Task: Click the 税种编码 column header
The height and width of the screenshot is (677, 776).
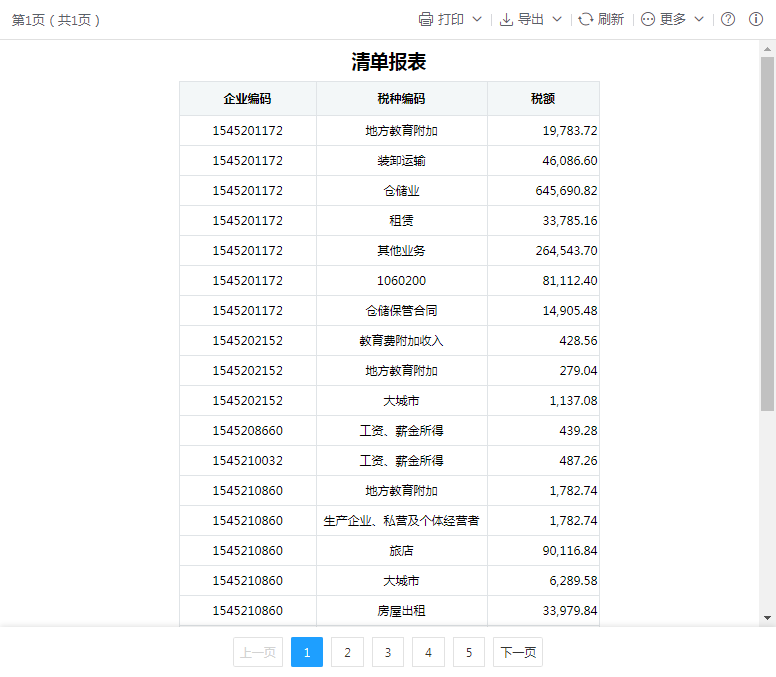Action: 401,99
